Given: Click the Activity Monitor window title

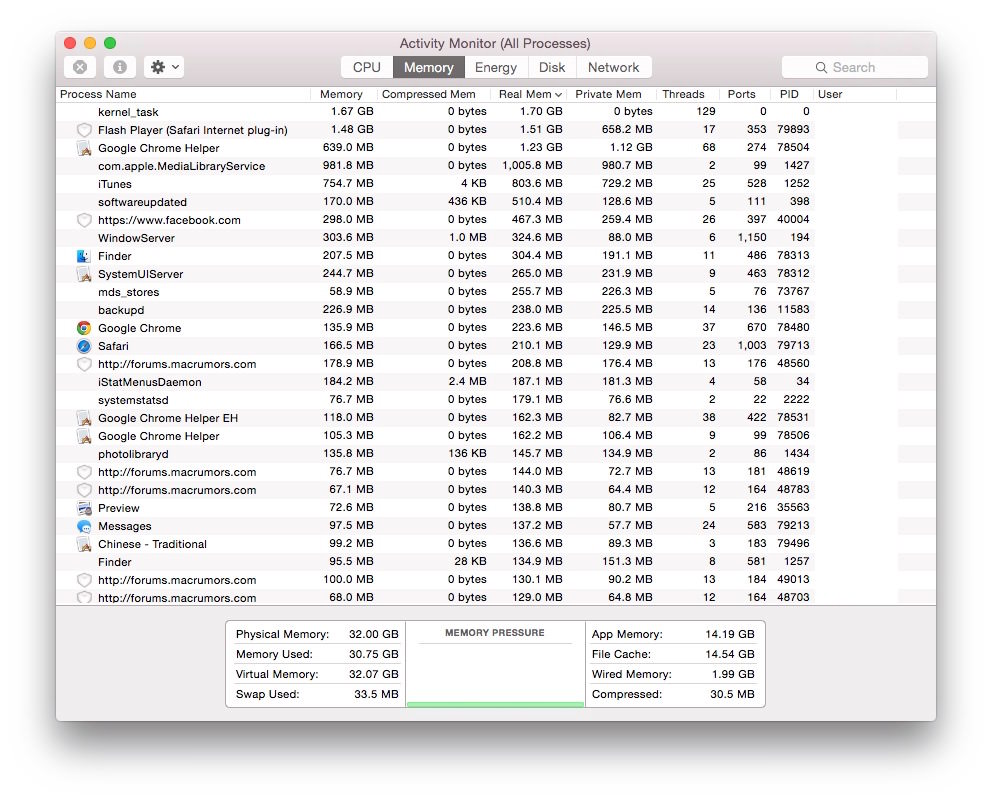Looking at the screenshot, I should pyautogui.click(x=495, y=44).
